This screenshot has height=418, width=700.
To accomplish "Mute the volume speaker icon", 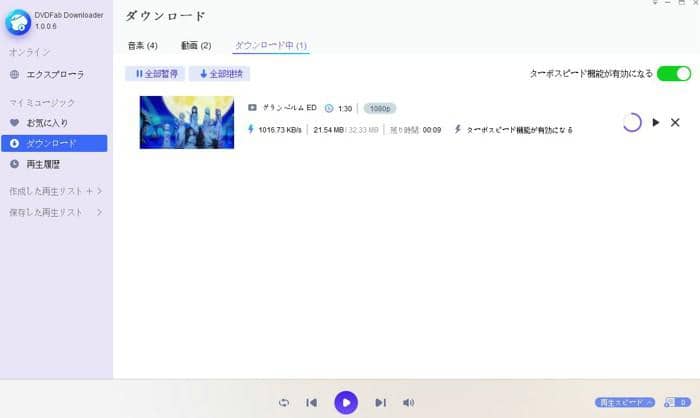I will [x=408, y=402].
